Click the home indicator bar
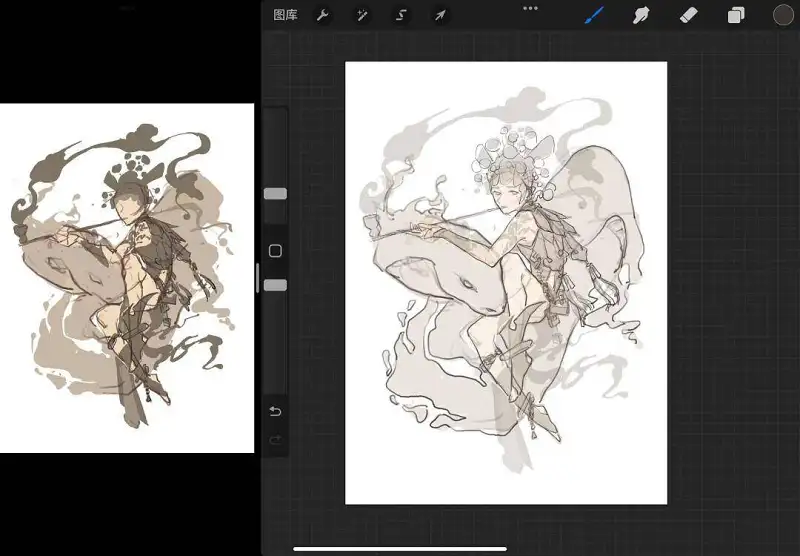Viewport: 800px width, 556px height. point(400,549)
